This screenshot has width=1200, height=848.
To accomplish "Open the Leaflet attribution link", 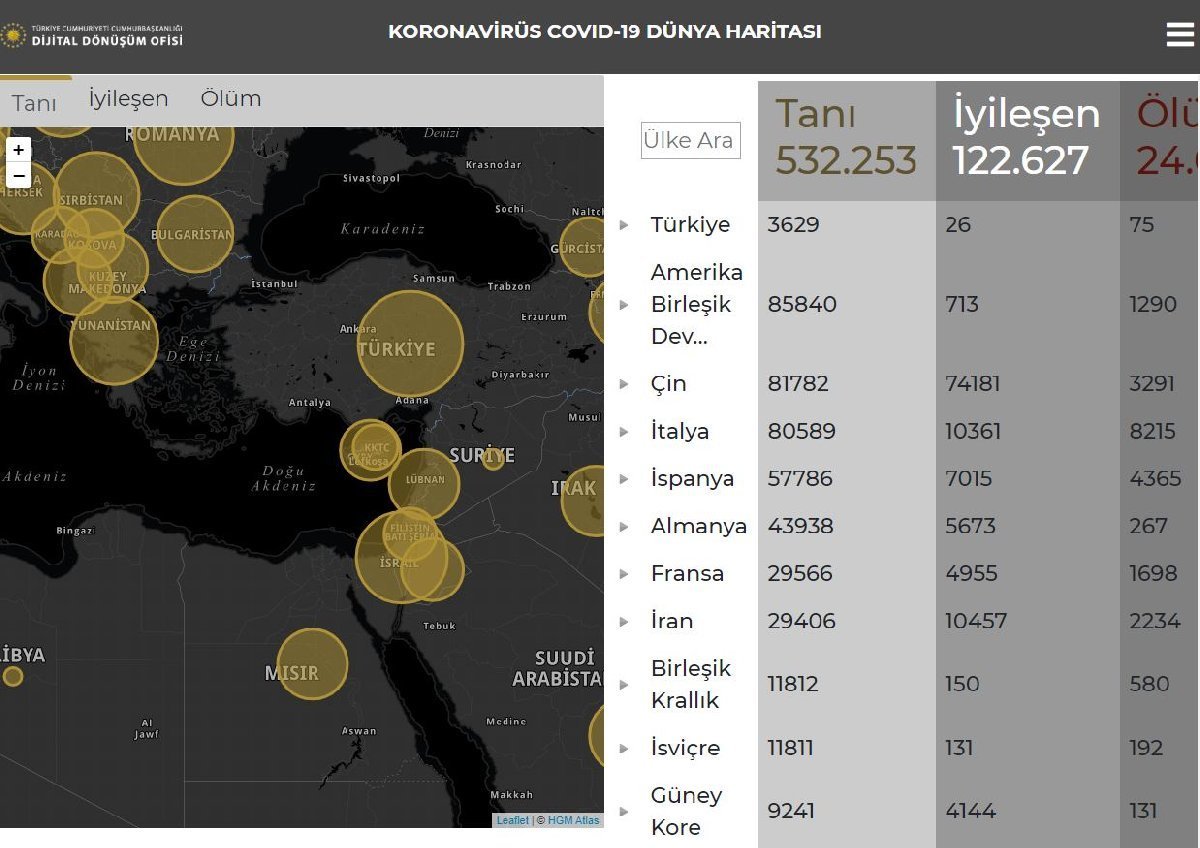I will [x=513, y=821].
